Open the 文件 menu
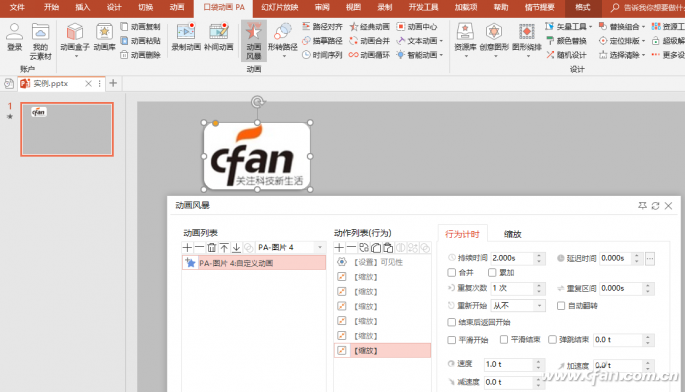 [17, 7]
